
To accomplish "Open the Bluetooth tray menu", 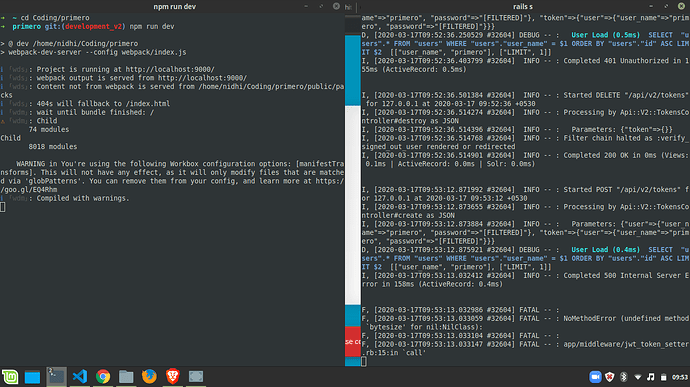I will point(624,377).
